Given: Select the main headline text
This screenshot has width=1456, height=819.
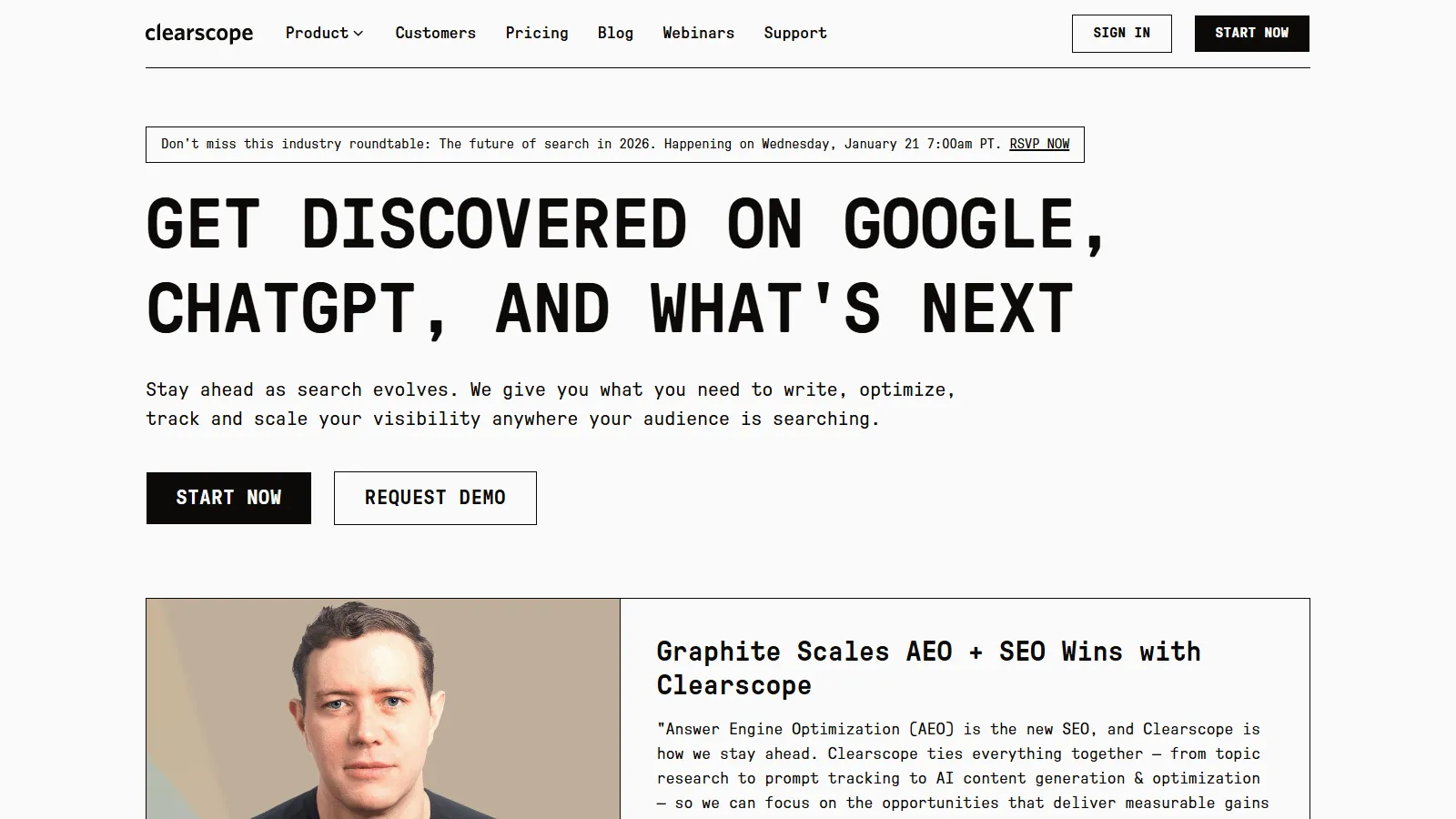Looking at the screenshot, I should tap(610, 264).
